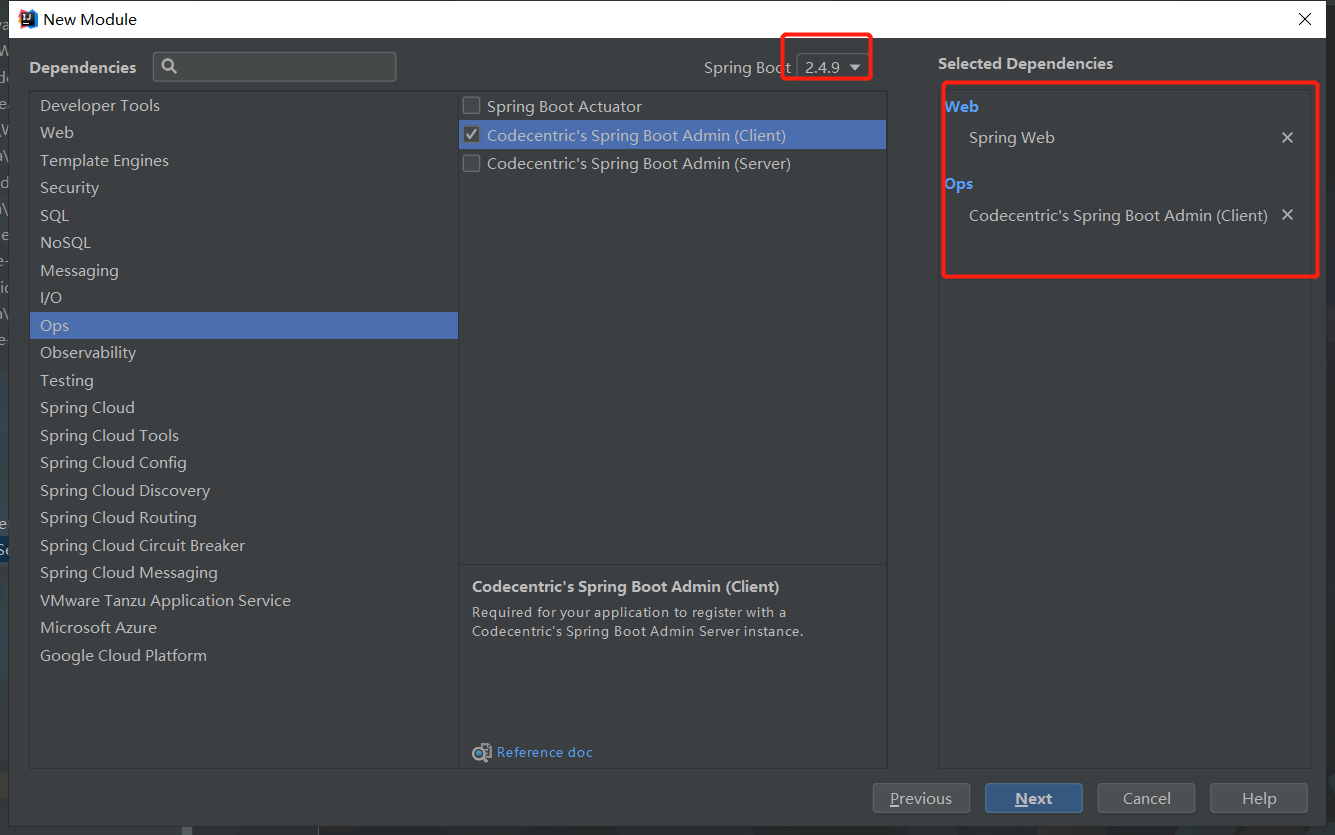Image resolution: width=1335 pixels, height=835 pixels.
Task: Remove Spring Web from selected dependencies
Action: [1287, 138]
